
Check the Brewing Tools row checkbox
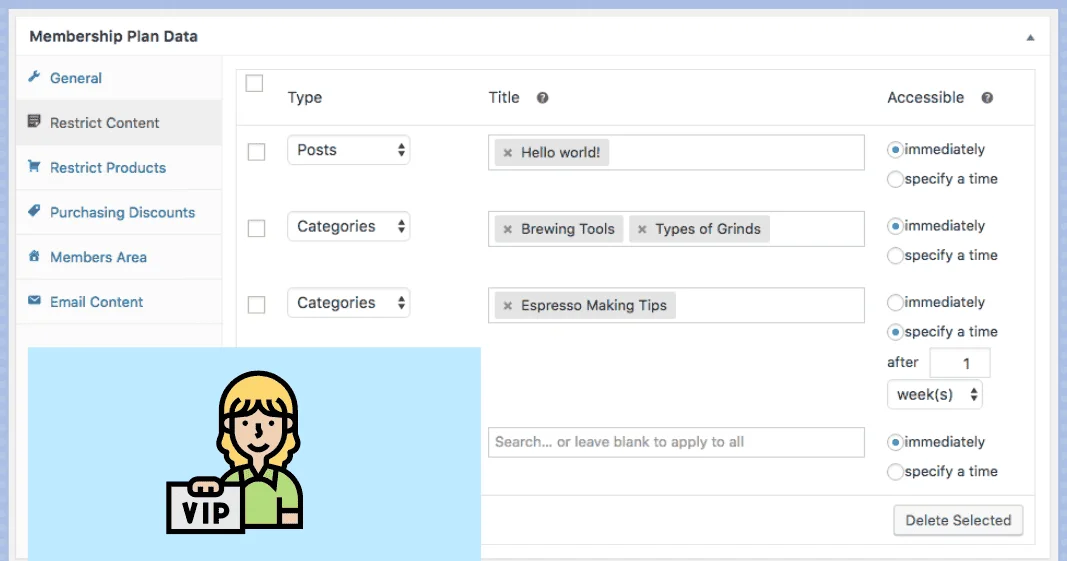pos(257,228)
